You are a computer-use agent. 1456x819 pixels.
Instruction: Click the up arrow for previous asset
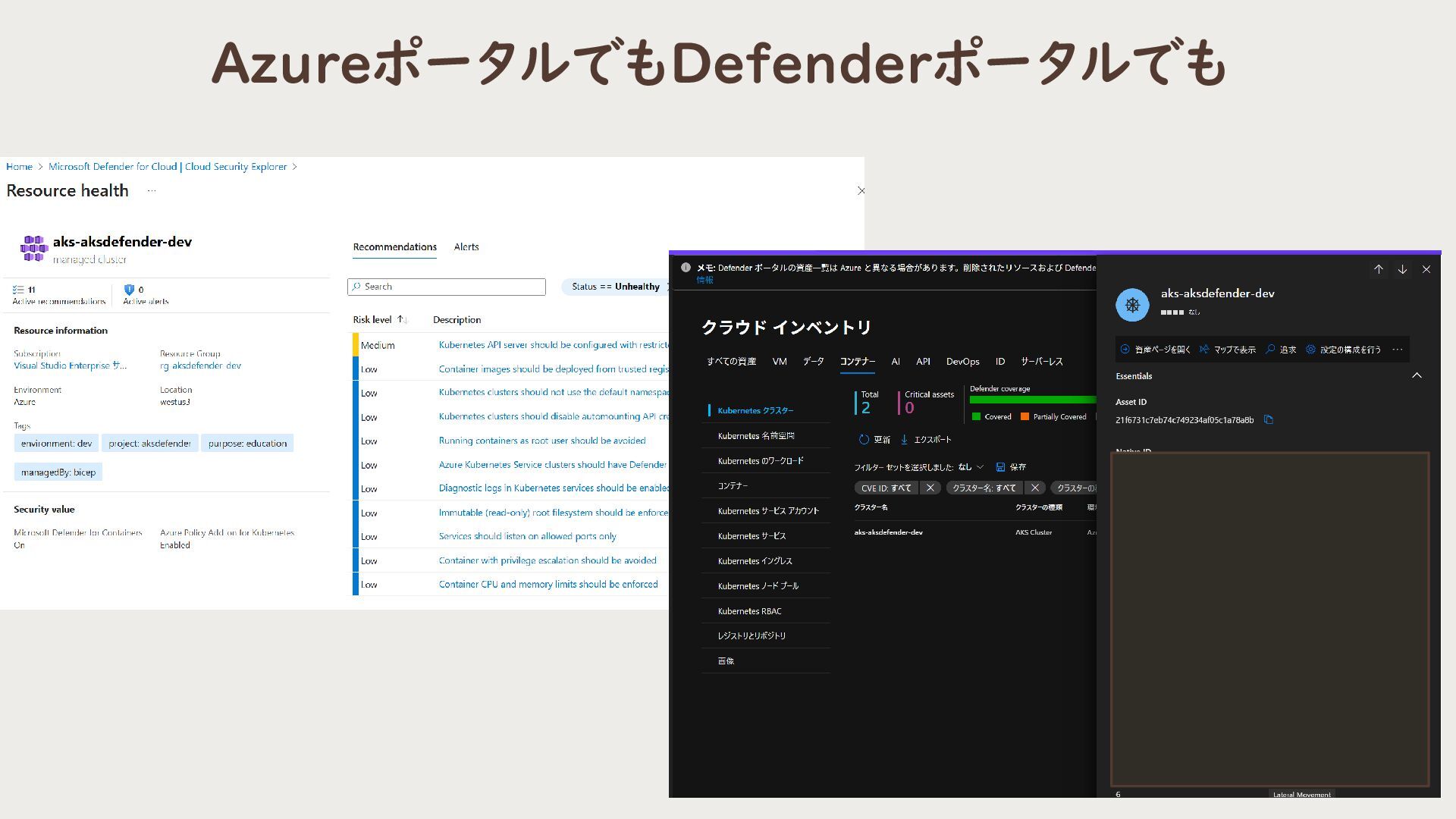click(x=1378, y=269)
